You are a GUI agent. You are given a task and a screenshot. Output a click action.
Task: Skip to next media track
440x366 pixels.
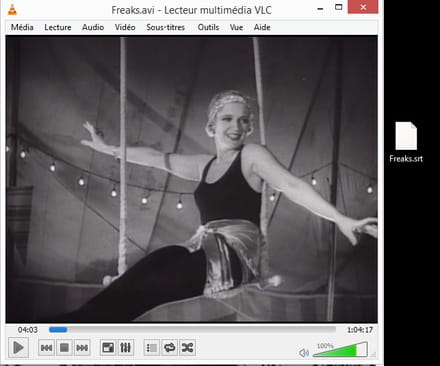point(82,348)
